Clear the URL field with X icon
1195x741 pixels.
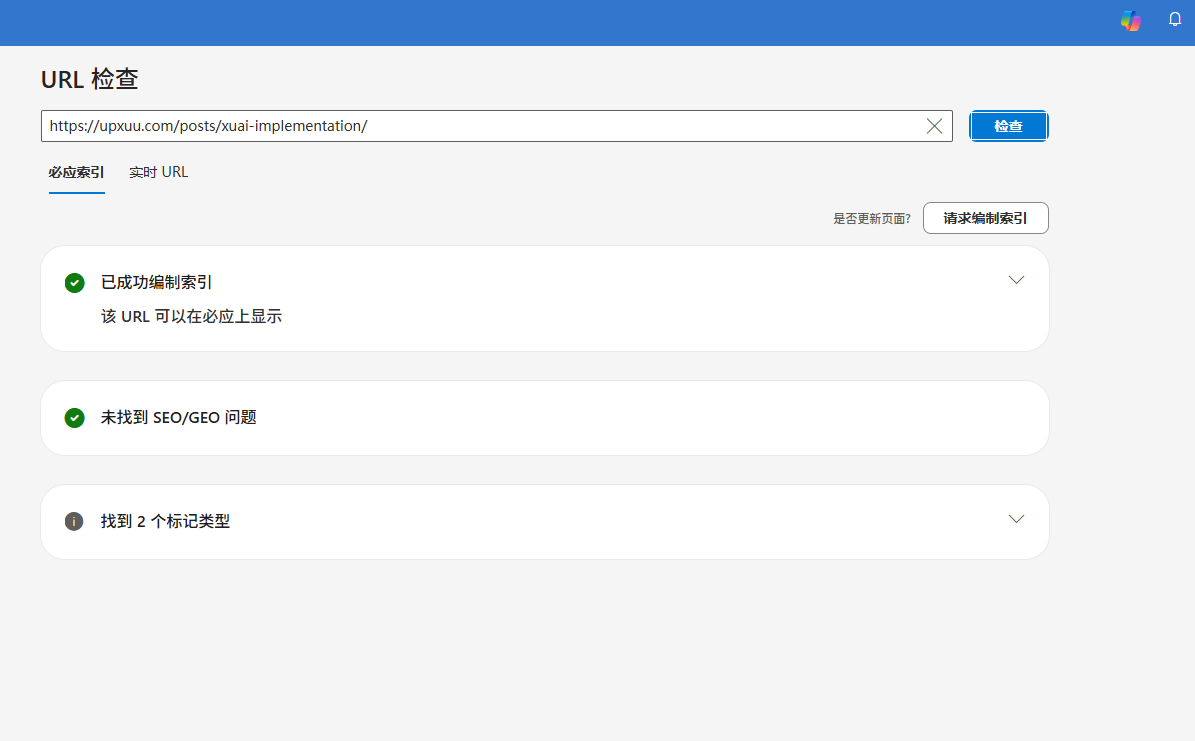point(934,127)
